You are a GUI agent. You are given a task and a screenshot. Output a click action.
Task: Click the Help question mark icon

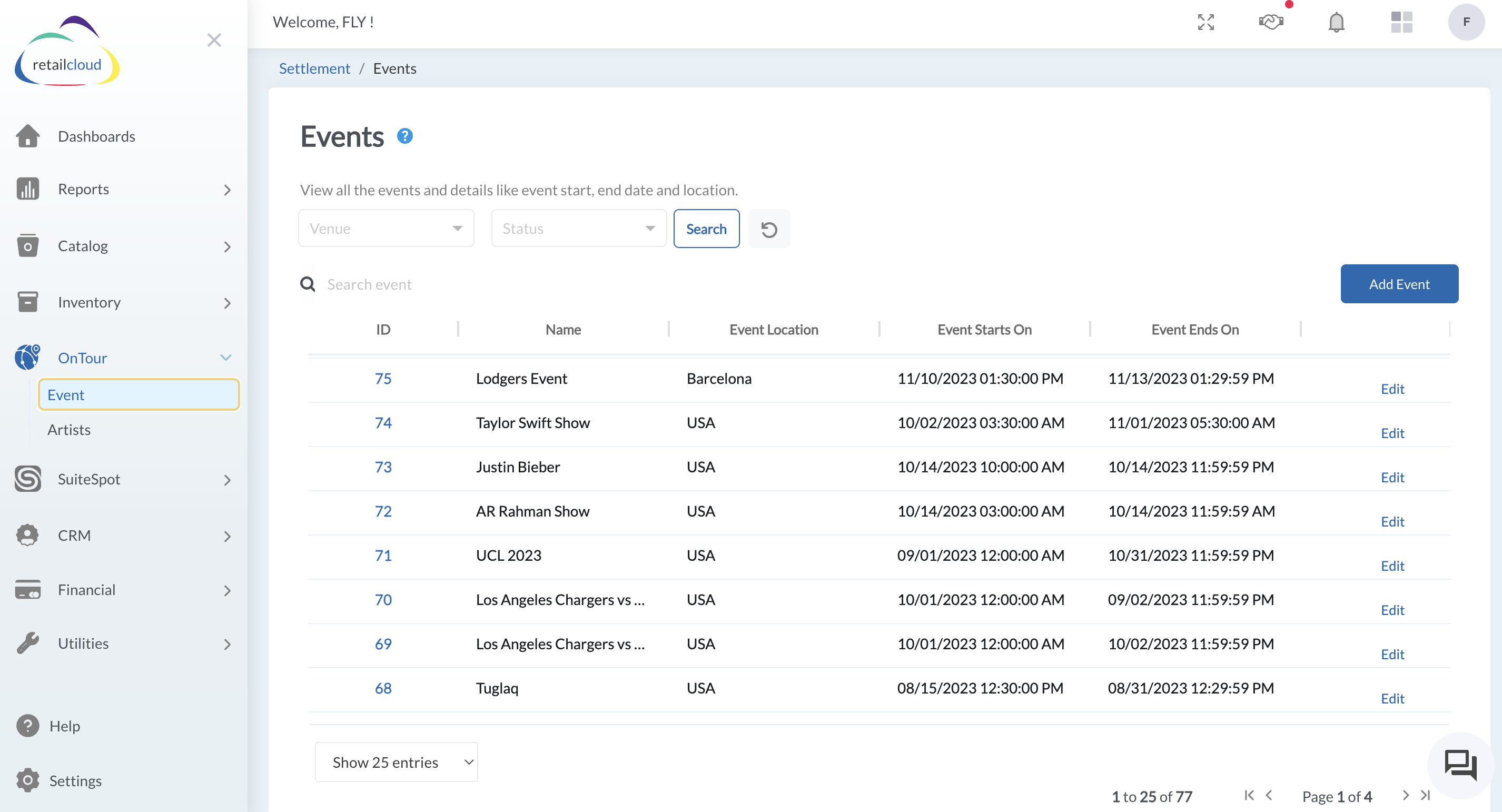coord(27,726)
